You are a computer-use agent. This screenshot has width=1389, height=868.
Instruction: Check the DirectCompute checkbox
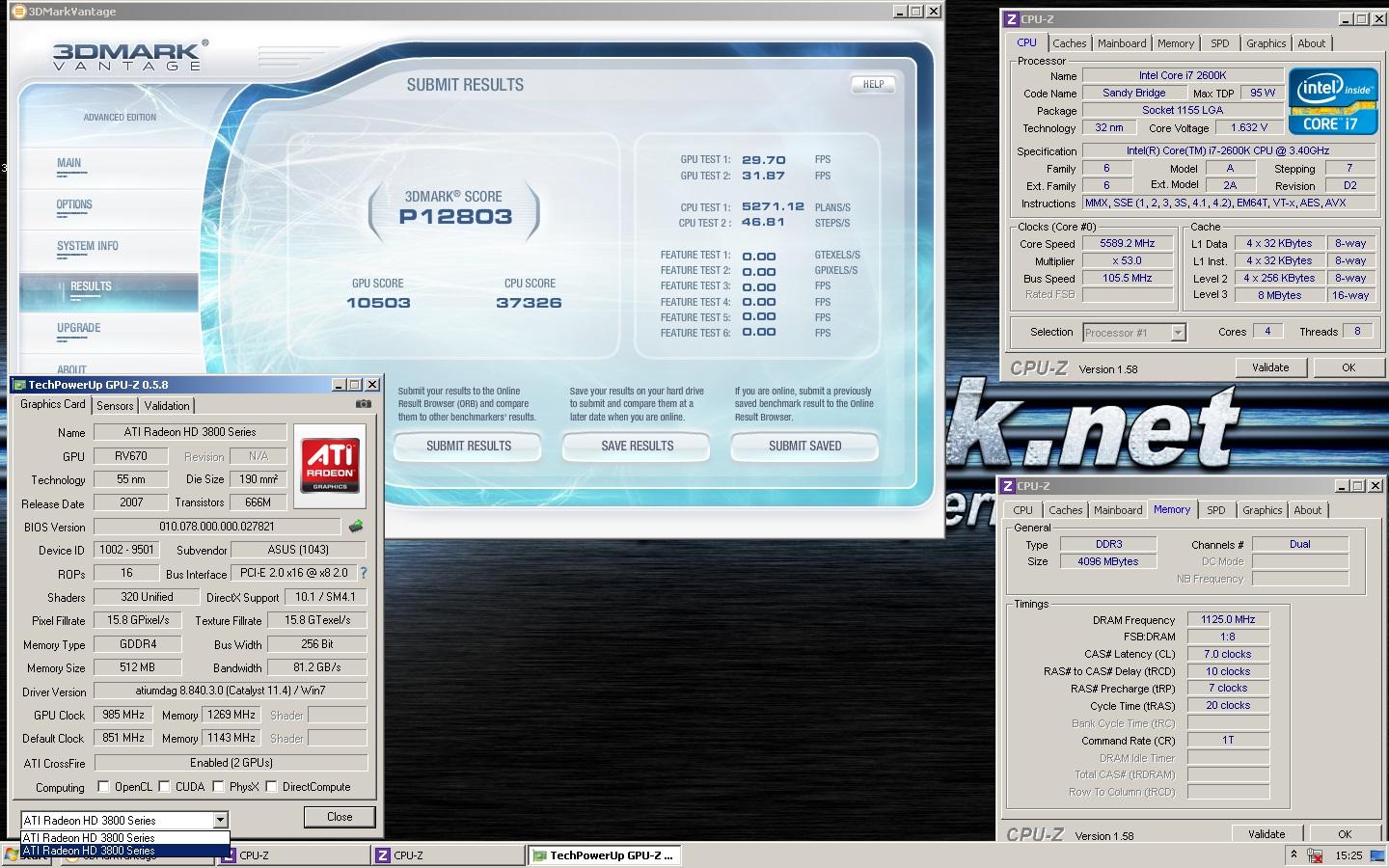(x=271, y=787)
